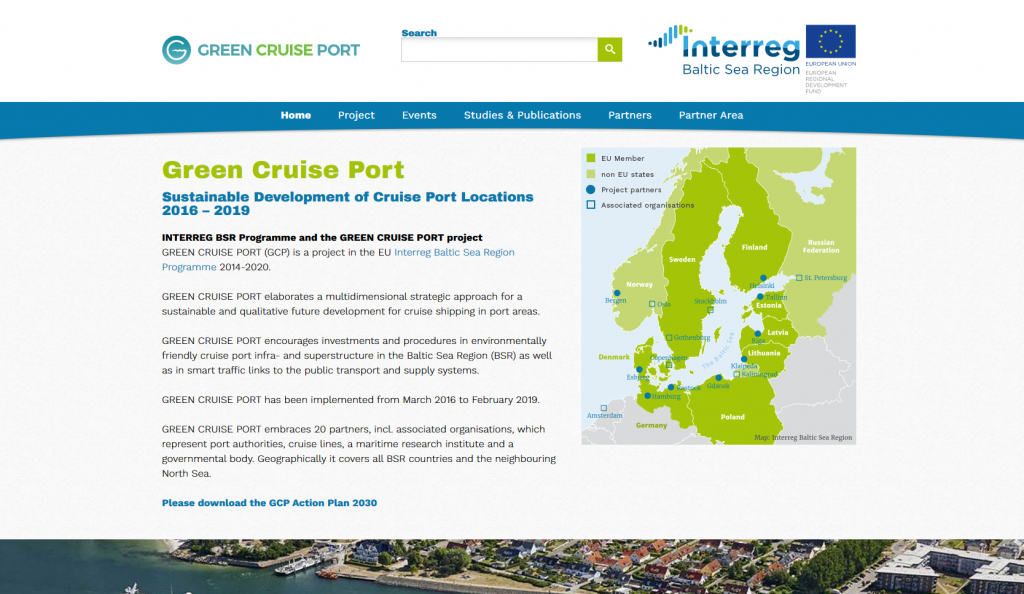Click the Finland country label on map
This screenshot has height=594, width=1024.
coord(754,247)
